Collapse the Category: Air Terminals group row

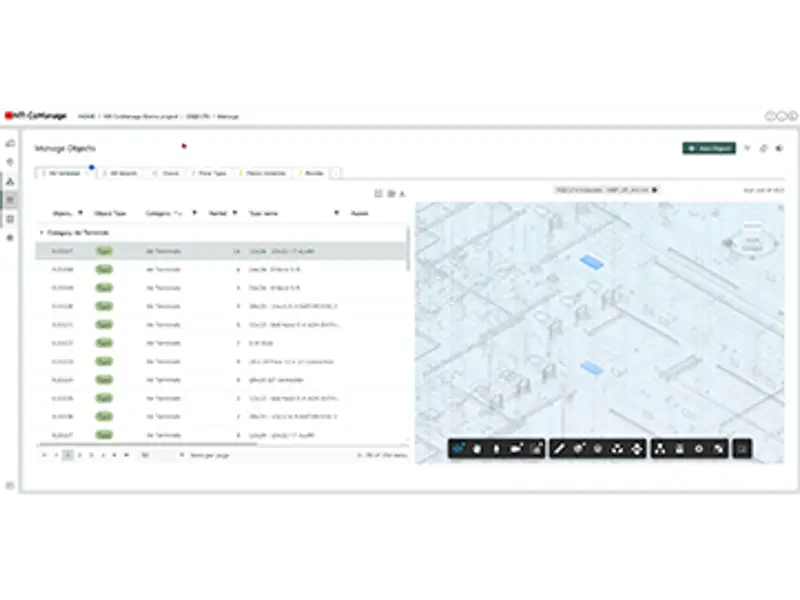tap(41, 233)
